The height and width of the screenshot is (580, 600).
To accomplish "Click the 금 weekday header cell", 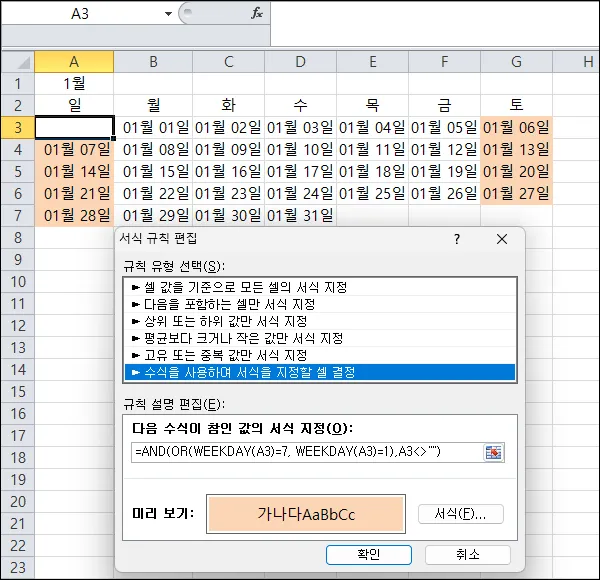I will [x=444, y=105].
